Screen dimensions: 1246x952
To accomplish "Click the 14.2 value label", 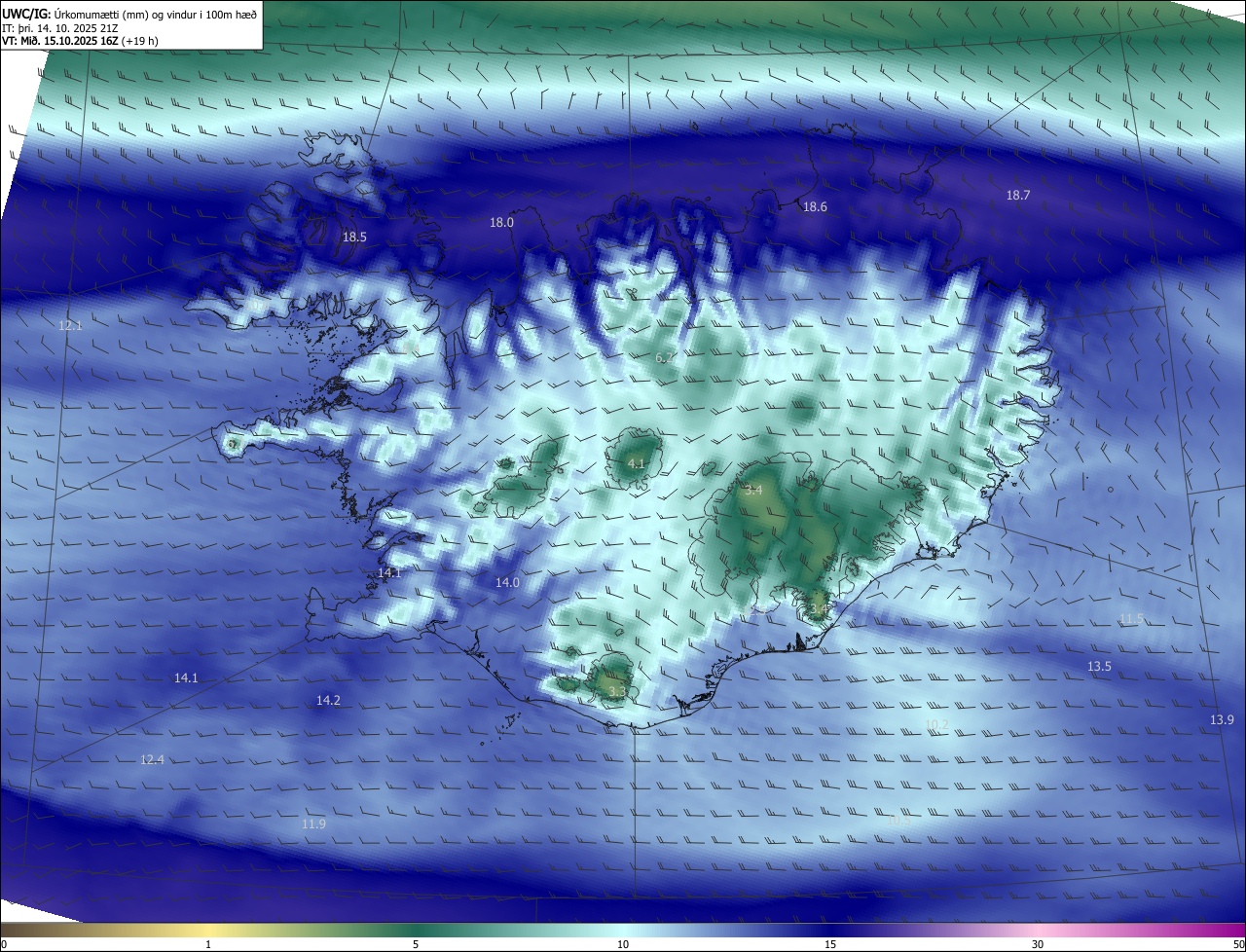I will point(328,700).
